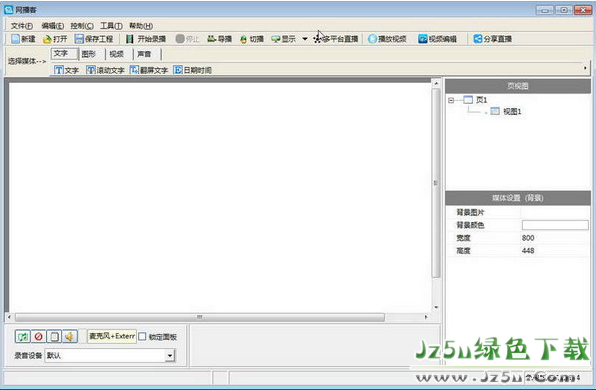Toggle the green music note button
Image resolution: width=596 pixels, height=390 pixels.
23,336
